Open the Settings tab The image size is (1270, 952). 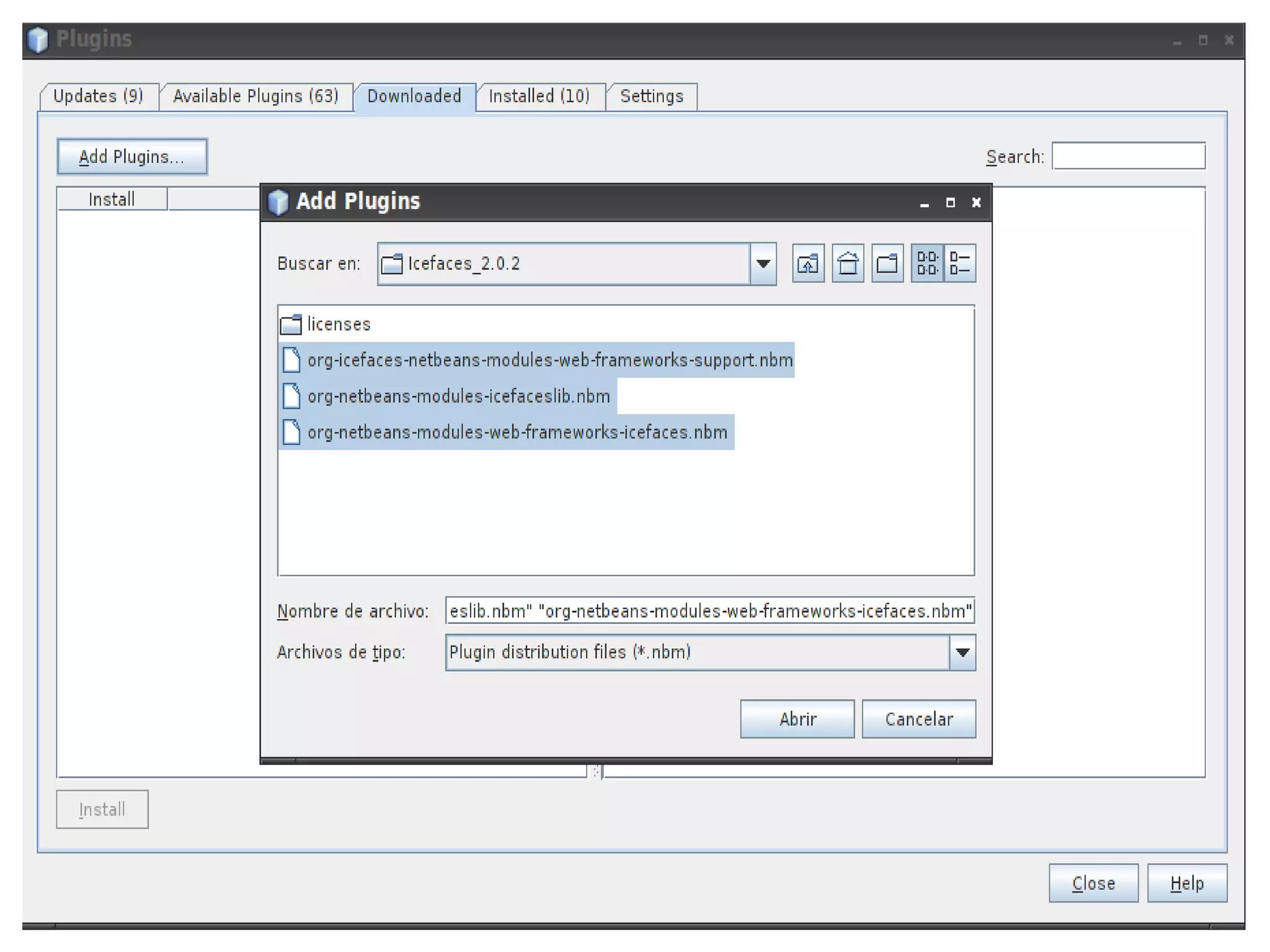pyautogui.click(x=652, y=96)
